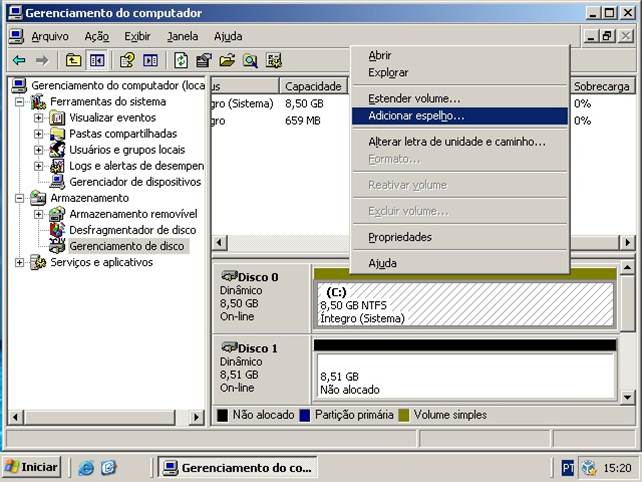Click the Ferramentas do sistema icon
Image resolution: width=642 pixels, height=482 pixels.
click(x=38, y=102)
